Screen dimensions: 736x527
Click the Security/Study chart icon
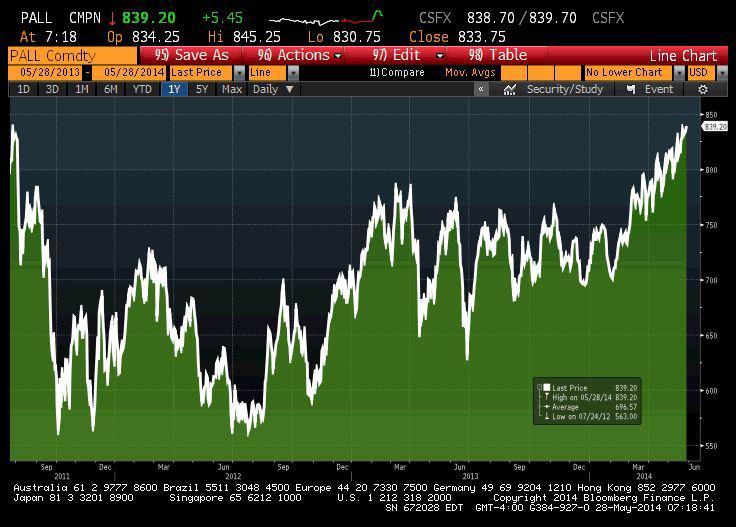[x=510, y=89]
